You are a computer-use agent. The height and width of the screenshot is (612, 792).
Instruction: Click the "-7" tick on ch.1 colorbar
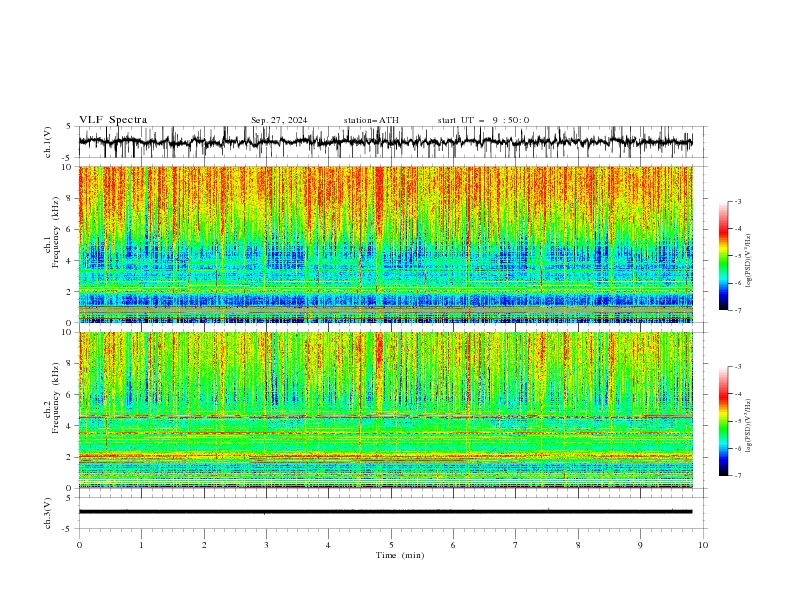(x=738, y=310)
